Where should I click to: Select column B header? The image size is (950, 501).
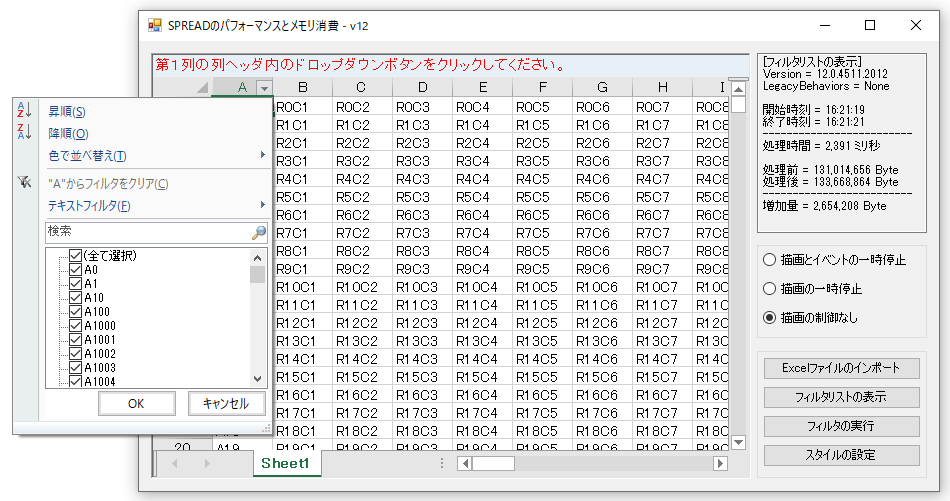[302, 88]
